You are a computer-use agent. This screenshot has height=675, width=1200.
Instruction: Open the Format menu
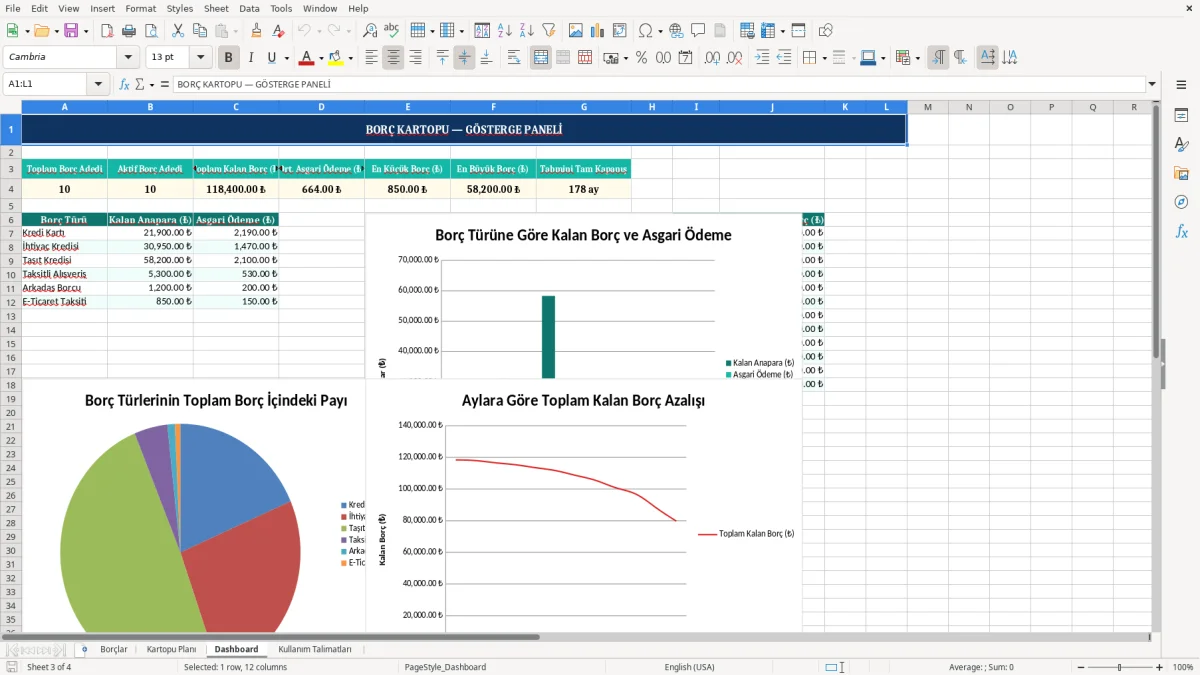click(140, 8)
